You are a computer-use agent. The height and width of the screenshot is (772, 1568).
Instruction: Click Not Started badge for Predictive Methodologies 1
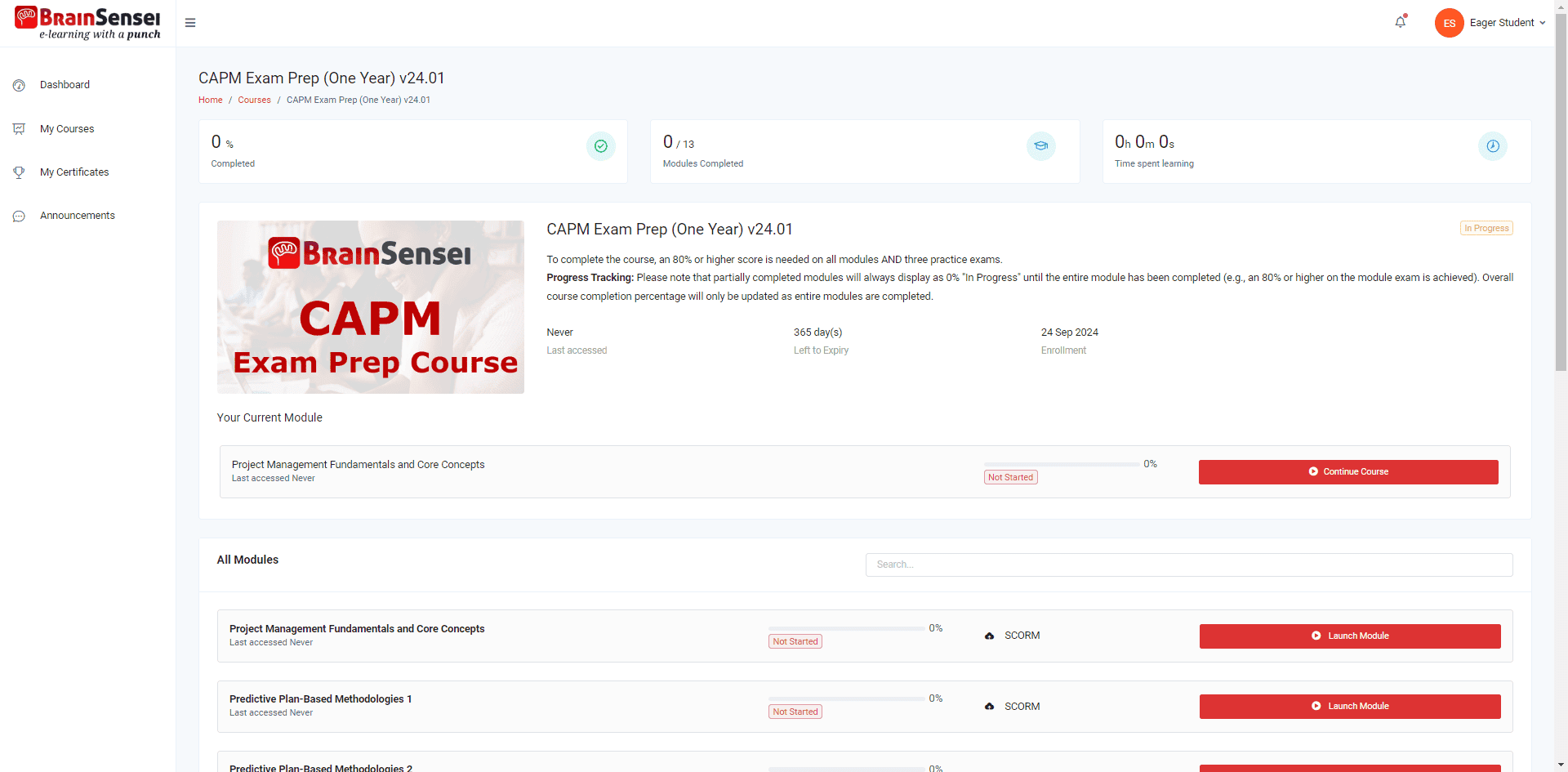(x=795, y=712)
